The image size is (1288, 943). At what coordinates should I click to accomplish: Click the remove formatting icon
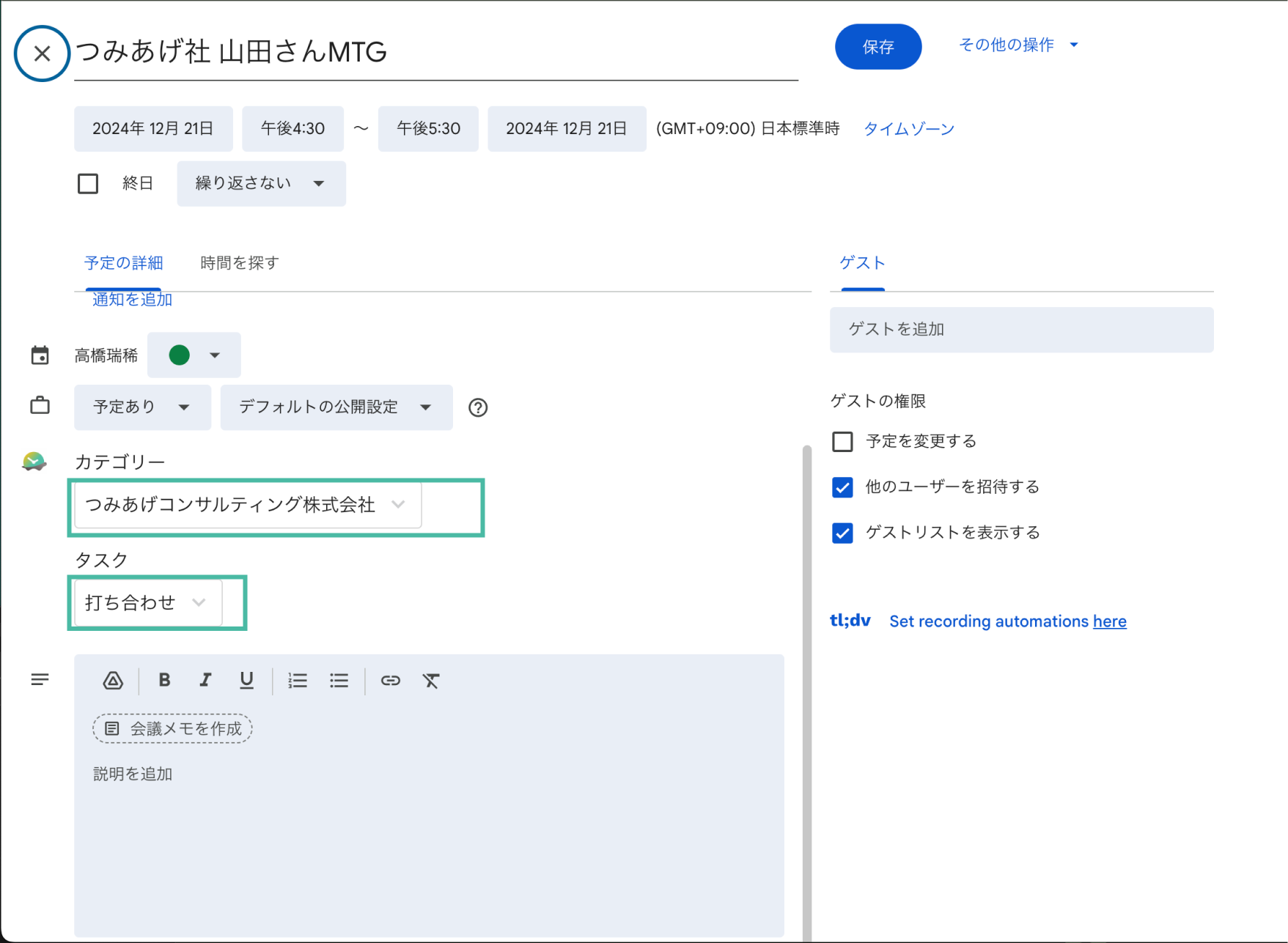(x=431, y=681)
